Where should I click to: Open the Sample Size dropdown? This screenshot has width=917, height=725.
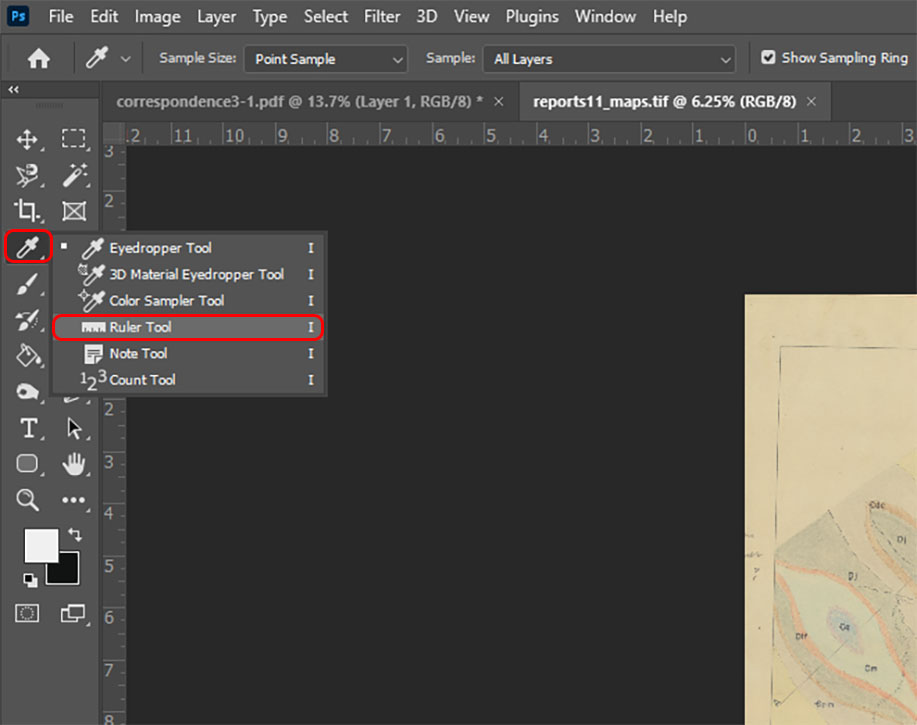pos(325,59)
